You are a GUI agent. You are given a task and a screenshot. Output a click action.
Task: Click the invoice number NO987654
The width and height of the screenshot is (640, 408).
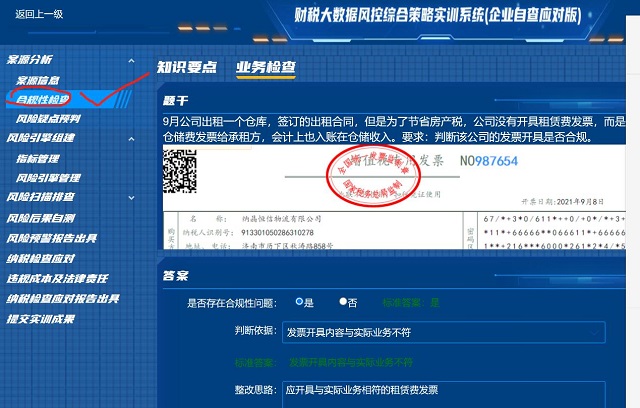click(x=488, y=161)
